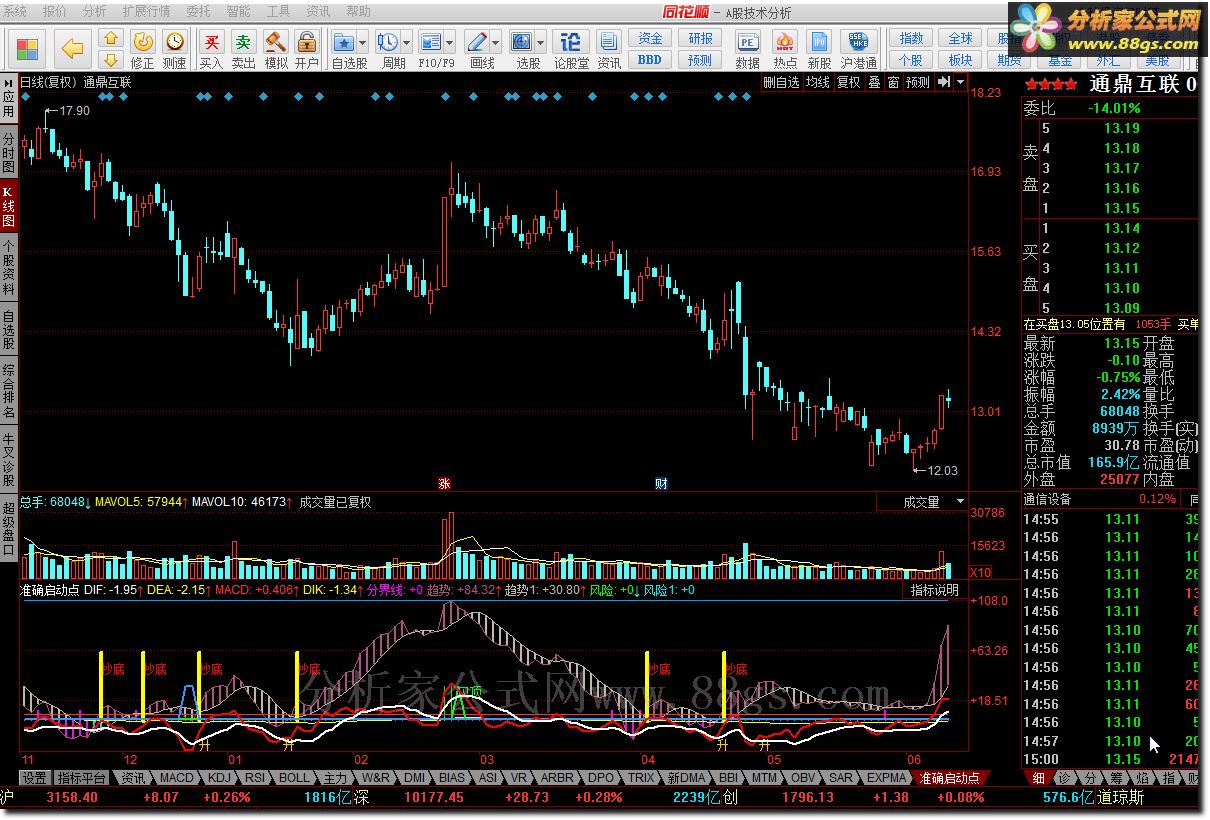Click the 研报 research report button
This screenshot has height=820, width=1210.
[702, 38]
